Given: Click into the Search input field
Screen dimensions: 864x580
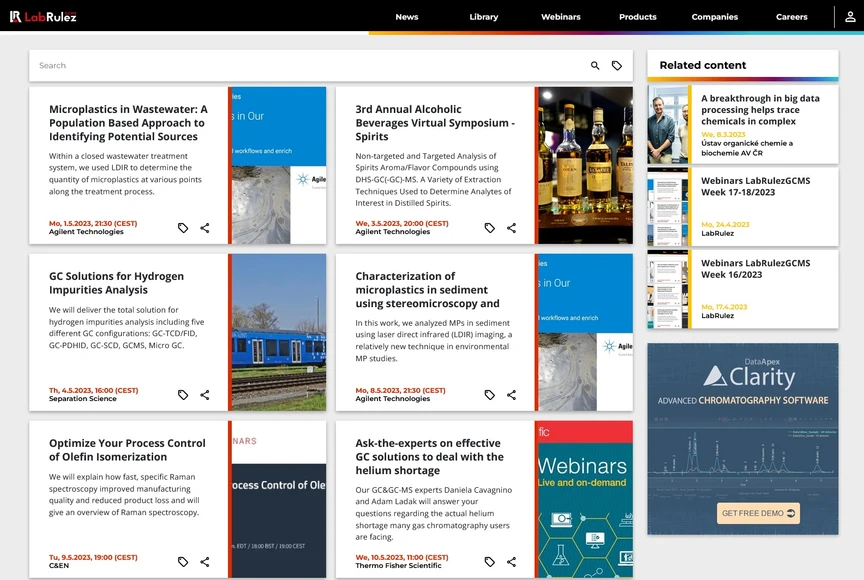Looking at the screenshot, I should pos(309,66).
